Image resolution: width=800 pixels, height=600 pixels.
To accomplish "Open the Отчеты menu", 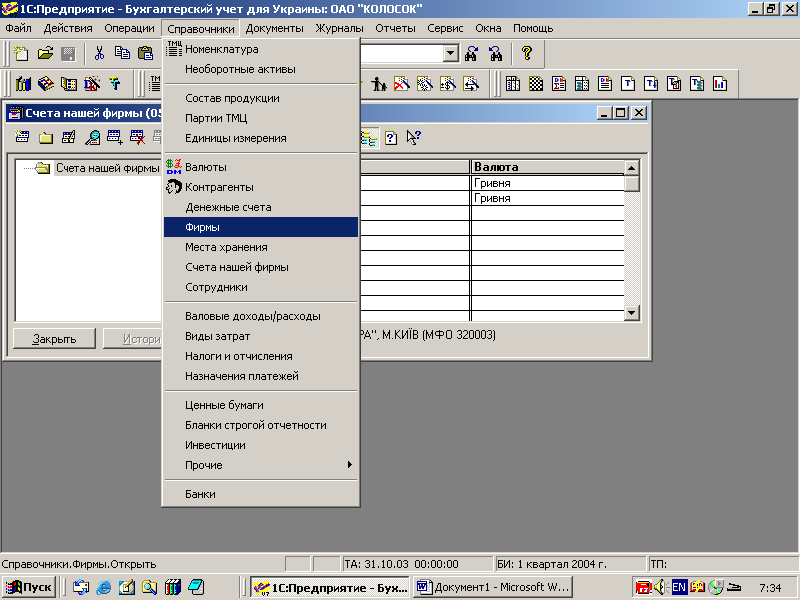I will tap(395, 29).
